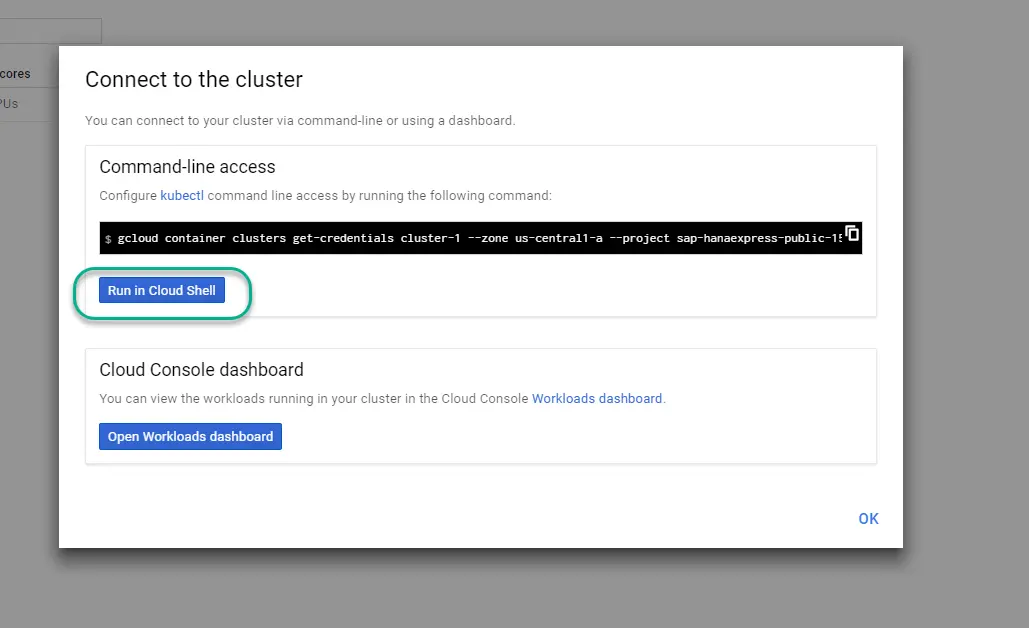The height and width of the screenshot is (628, 1029).
Task: Click the Cloud Console dashboard heading
Action: pyautogui.click(x=201, y=369)
